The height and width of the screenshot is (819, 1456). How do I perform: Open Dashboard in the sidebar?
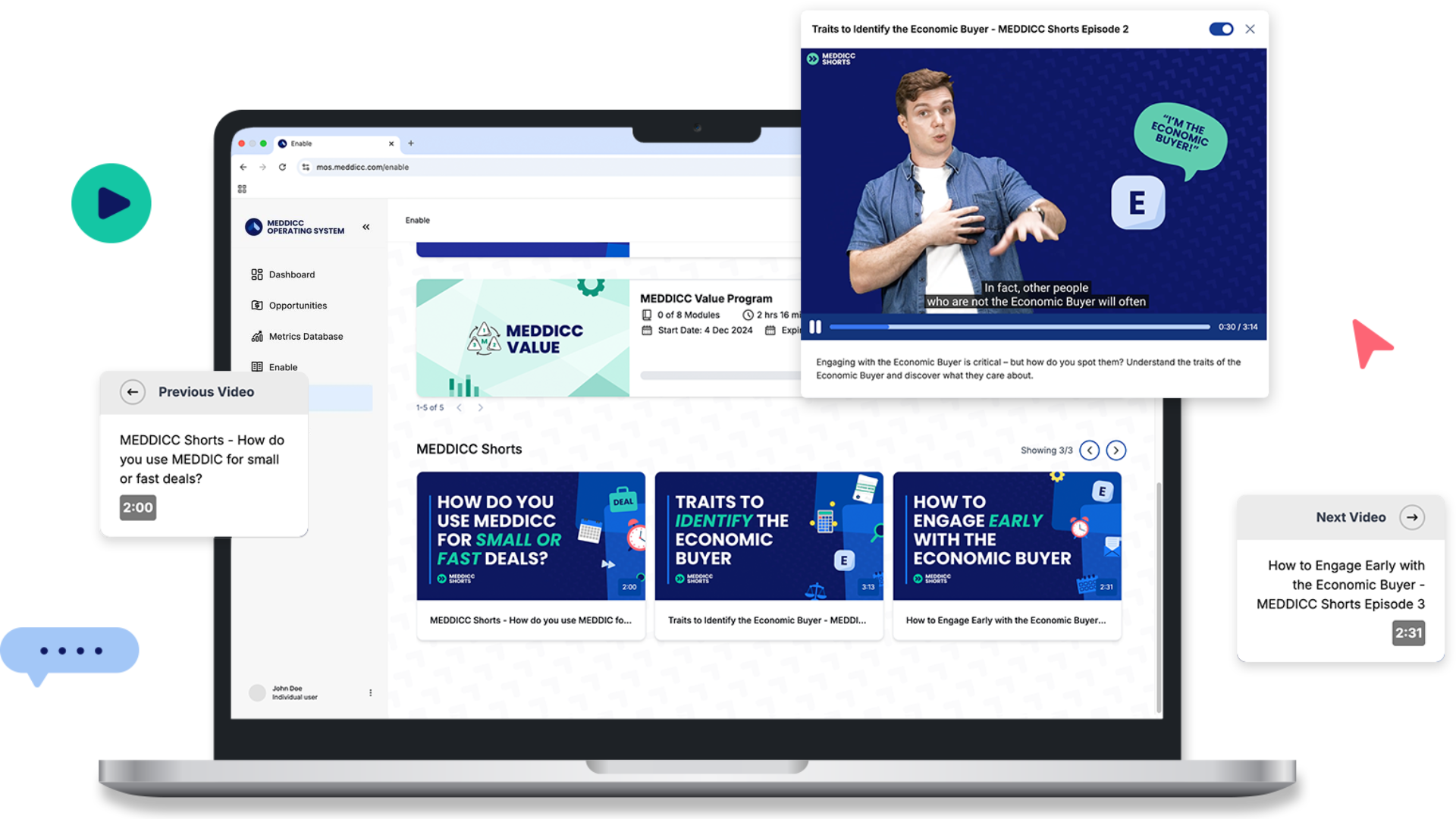[292, 275]
